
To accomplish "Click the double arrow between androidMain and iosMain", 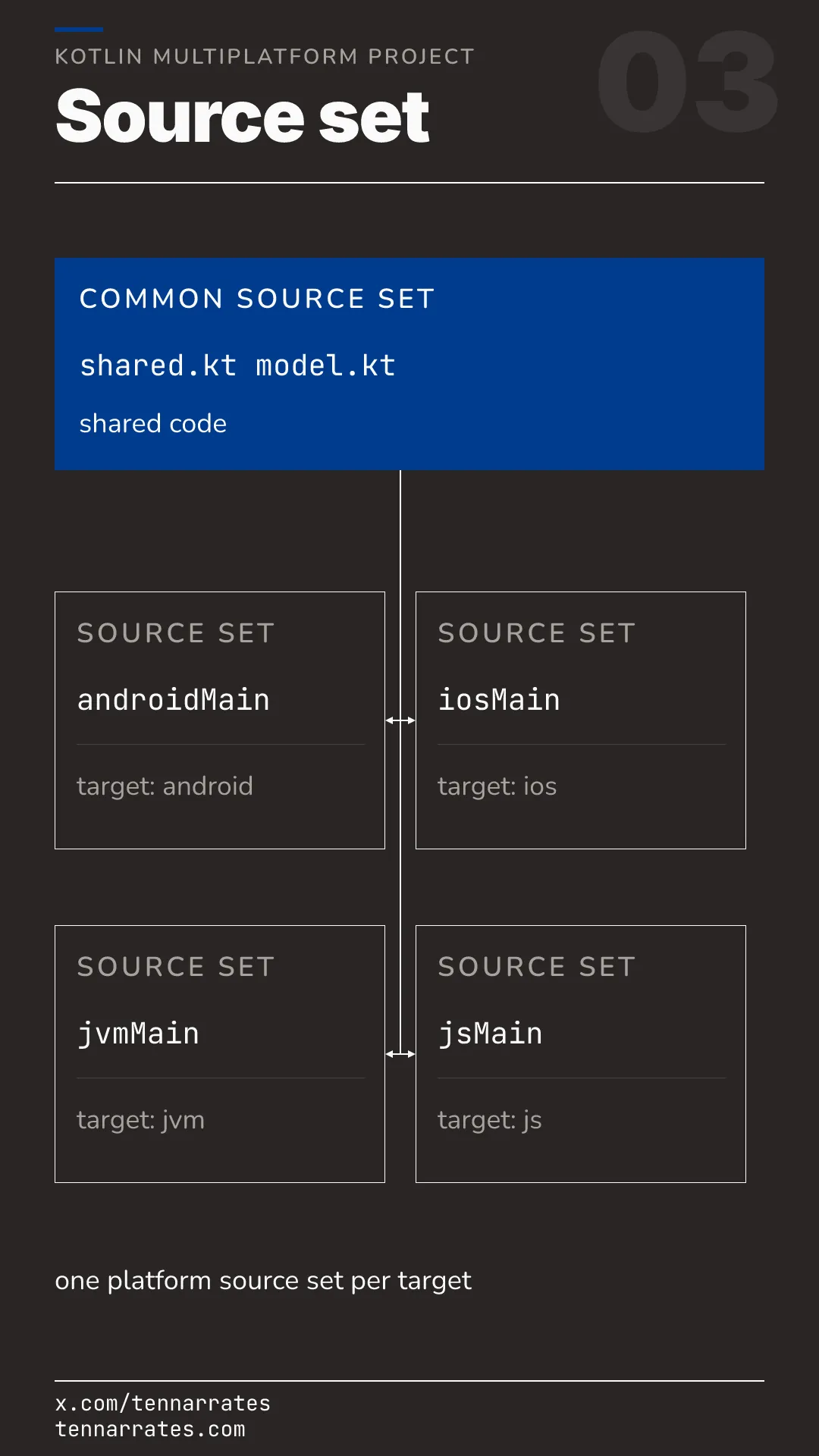I will [400, 720].
